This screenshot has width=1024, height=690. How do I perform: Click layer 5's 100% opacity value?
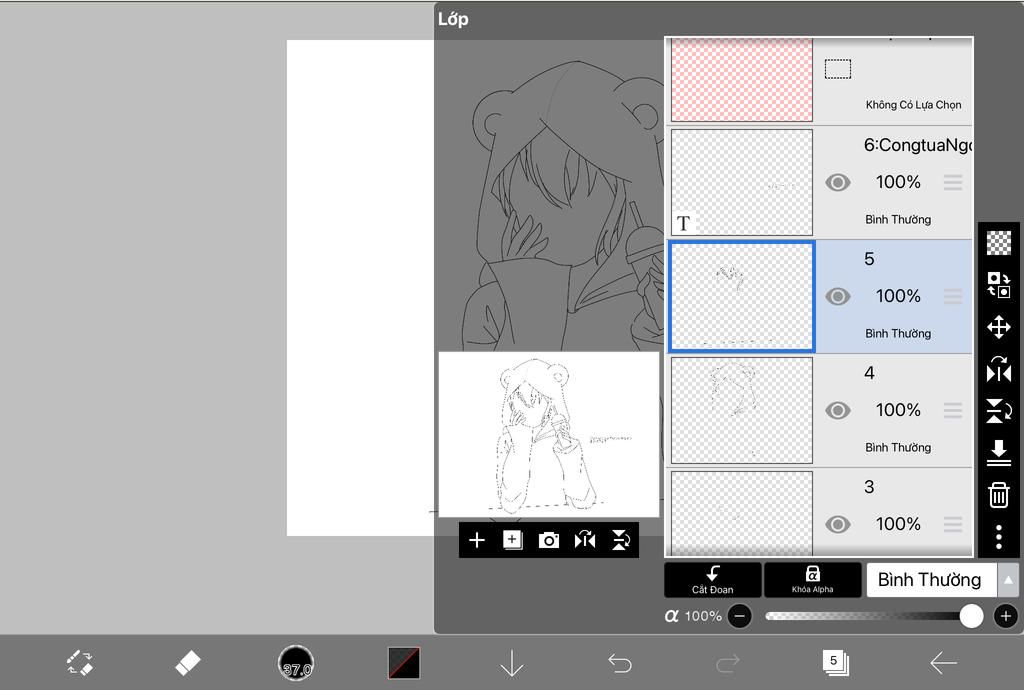pos(898,296)
